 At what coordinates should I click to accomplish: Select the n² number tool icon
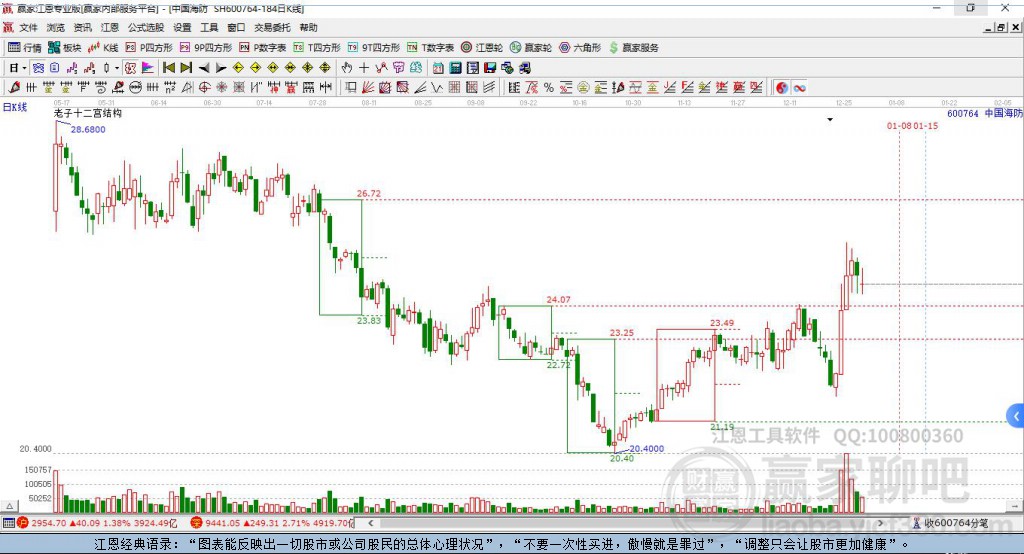pyautogui.click(x=170, y=87)
